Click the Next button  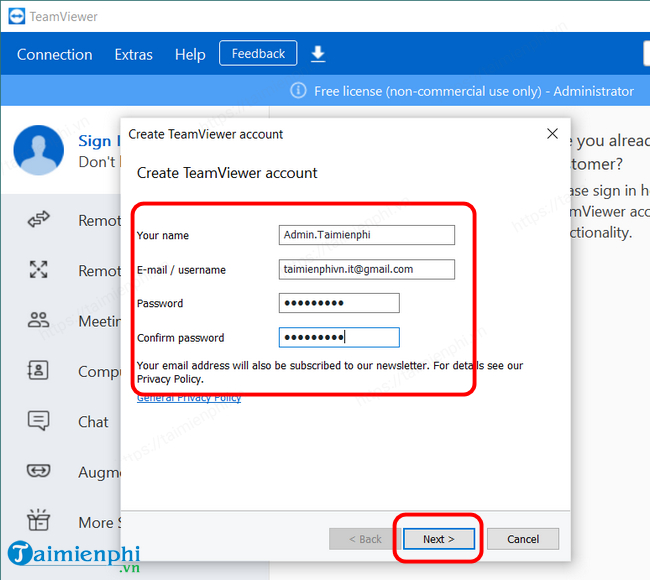coord(439,539)
